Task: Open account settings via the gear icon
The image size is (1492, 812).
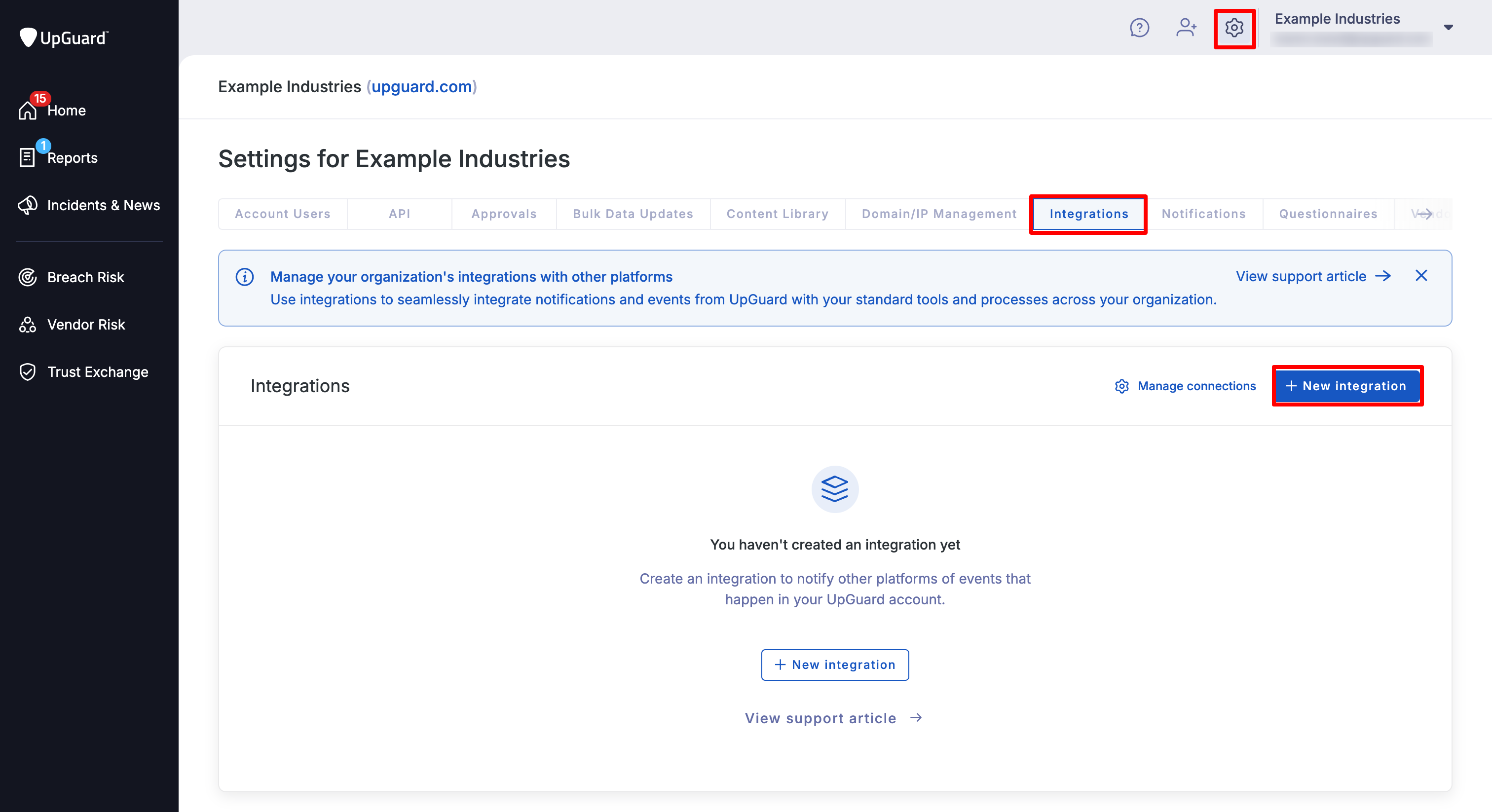Action: point(1234,28)
